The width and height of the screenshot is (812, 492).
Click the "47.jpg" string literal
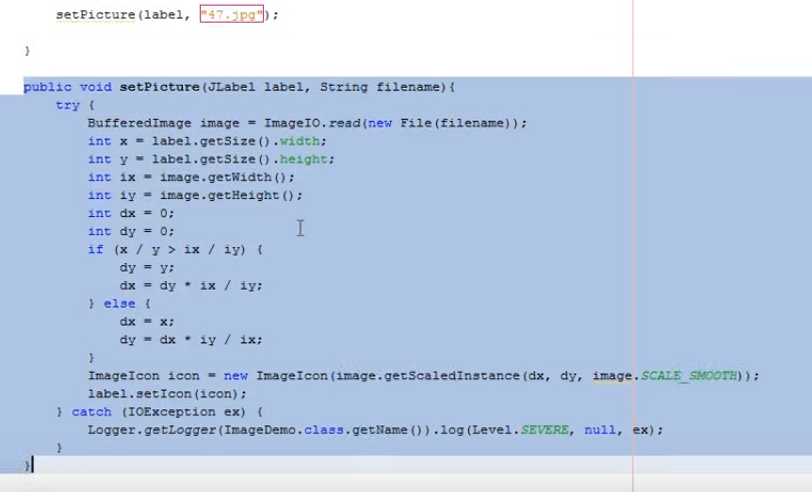231,14
